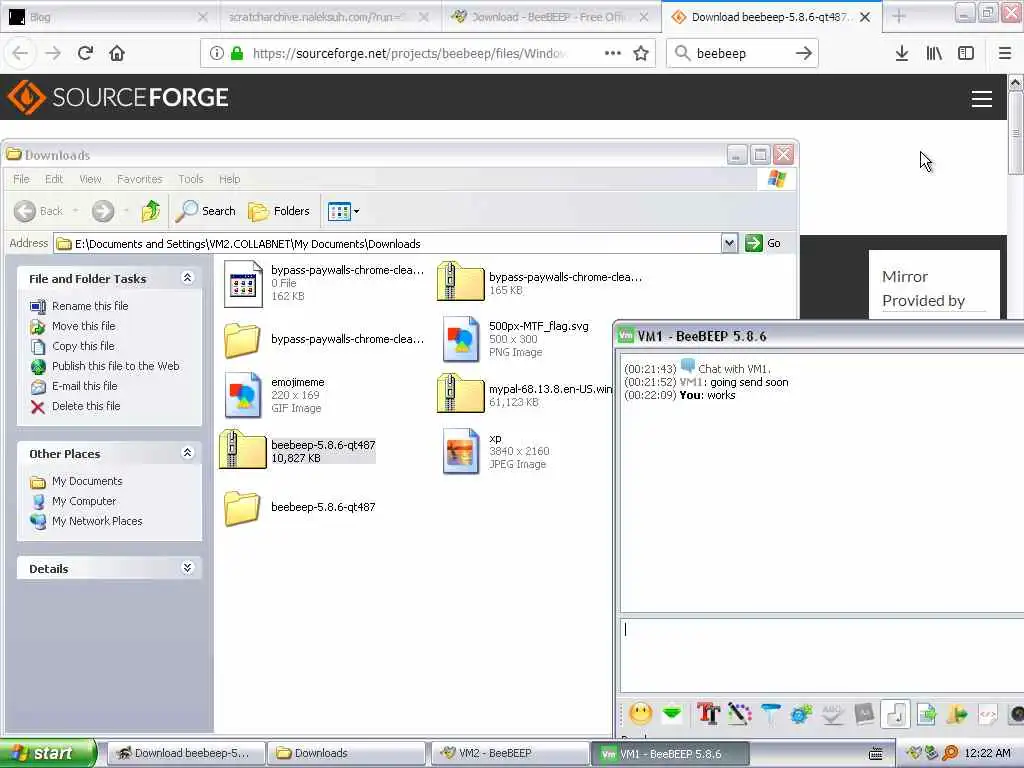Select the unzipped beebeep-5.8.6-qt487 folder
Viewport: 1024px width, 768px height.
click(x=299, y=507)
